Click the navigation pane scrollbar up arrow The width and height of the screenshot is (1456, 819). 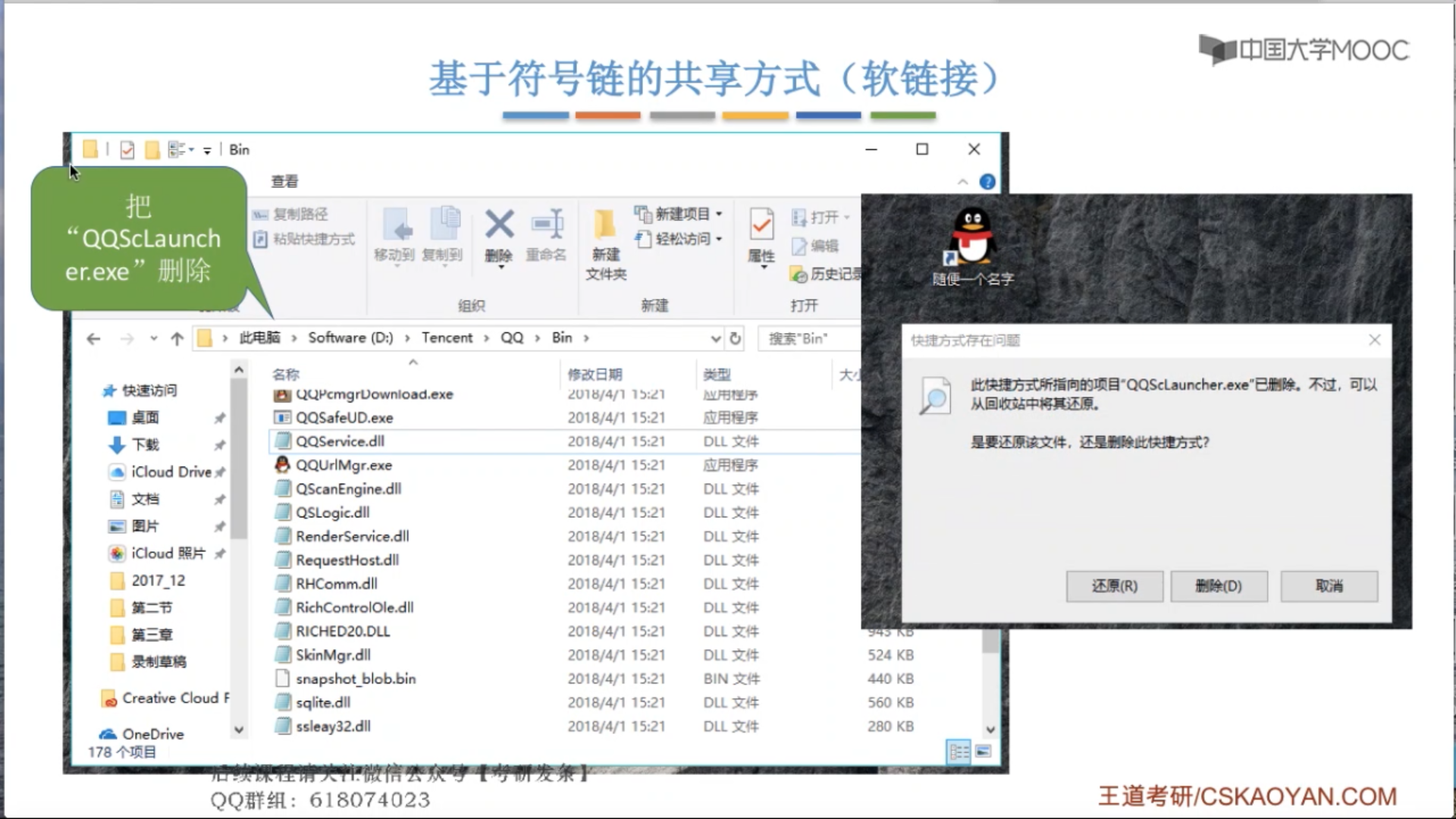point(239,369)
